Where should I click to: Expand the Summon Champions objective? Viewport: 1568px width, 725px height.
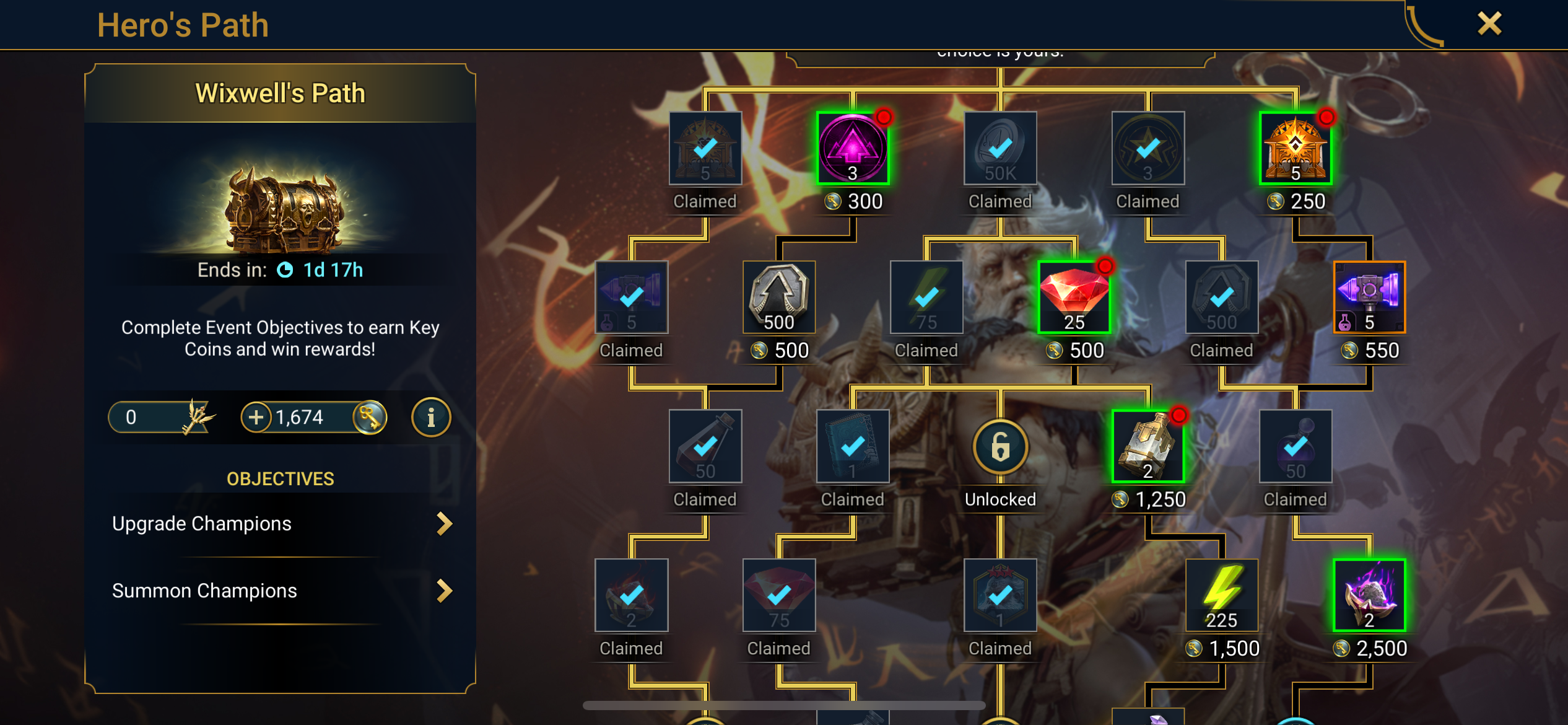click(281, 591)
